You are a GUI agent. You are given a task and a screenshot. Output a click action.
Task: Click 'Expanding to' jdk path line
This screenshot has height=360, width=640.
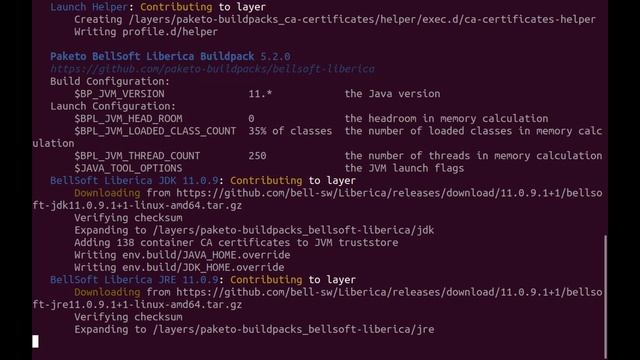[x=254, y=230]
